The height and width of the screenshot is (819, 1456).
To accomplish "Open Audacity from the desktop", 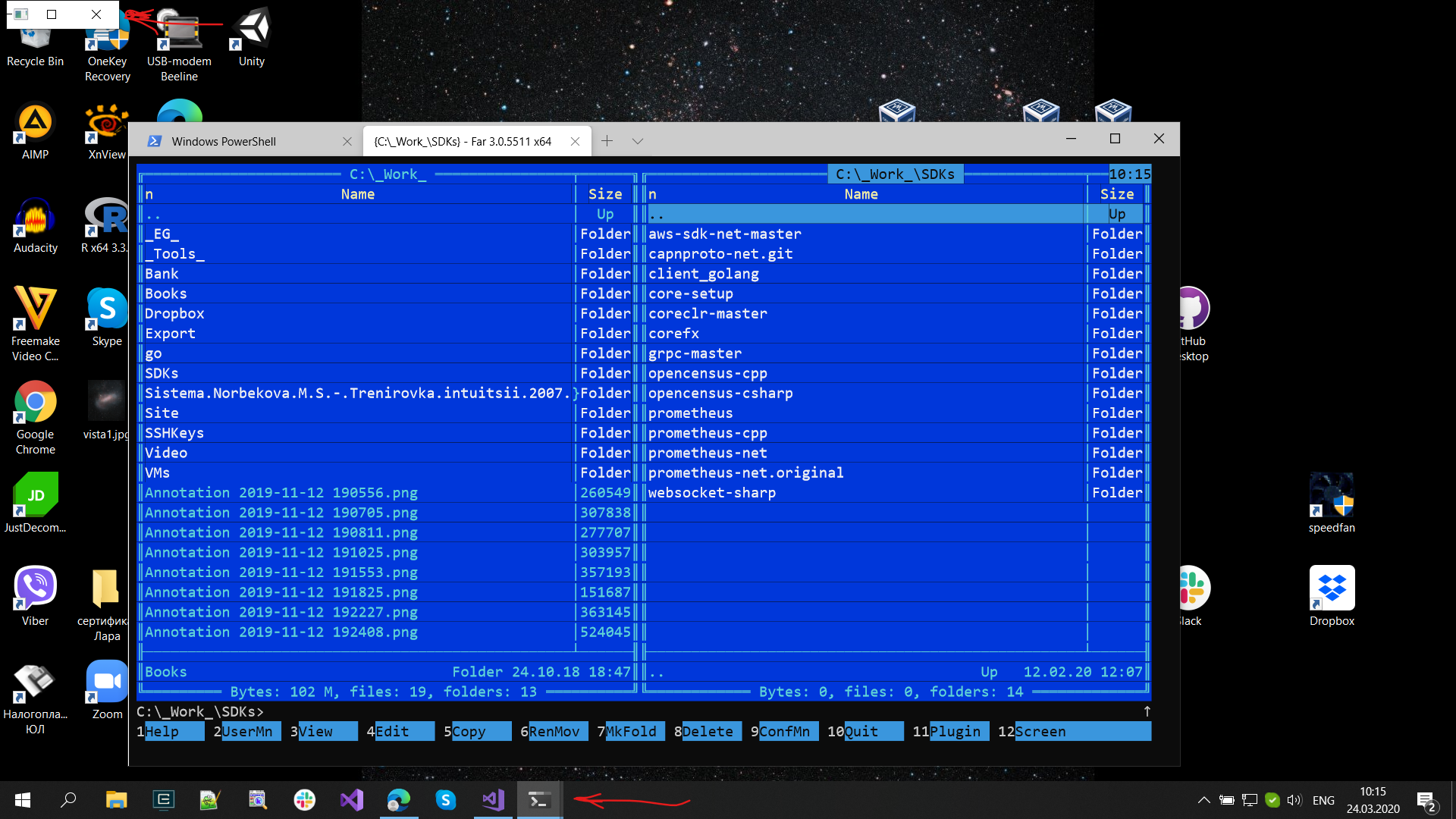I will [x=35, y=216].
